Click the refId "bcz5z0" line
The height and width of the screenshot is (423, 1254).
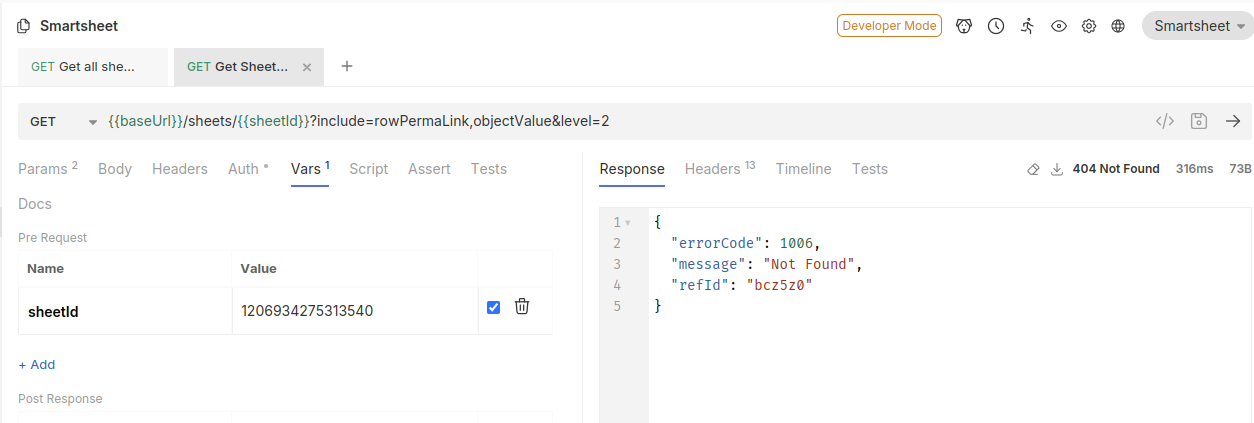click(x=741, y=285)
